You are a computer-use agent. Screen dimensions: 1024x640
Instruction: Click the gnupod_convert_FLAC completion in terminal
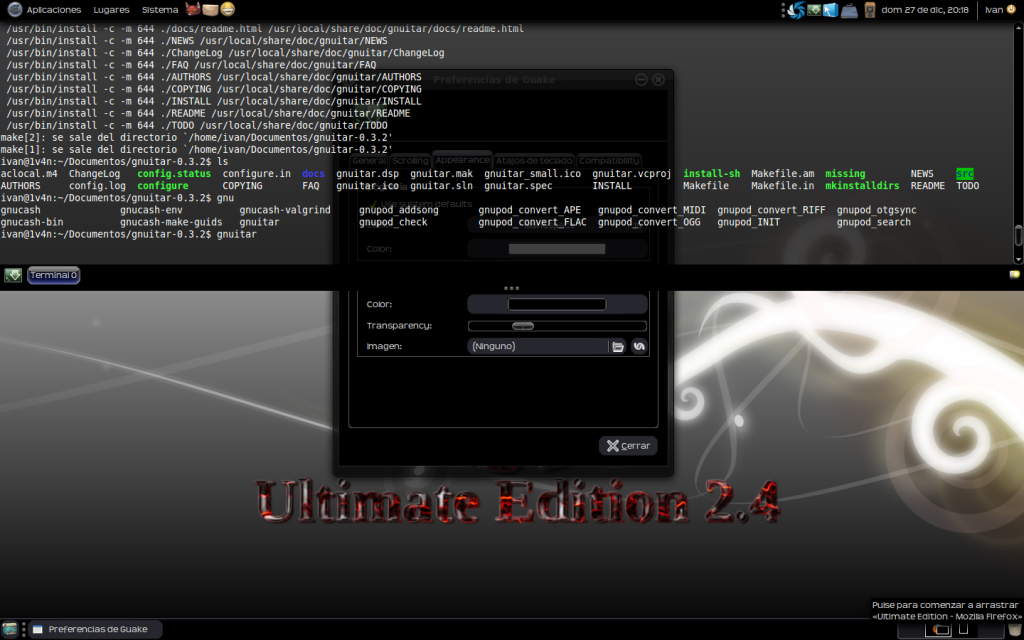[532, 222]
